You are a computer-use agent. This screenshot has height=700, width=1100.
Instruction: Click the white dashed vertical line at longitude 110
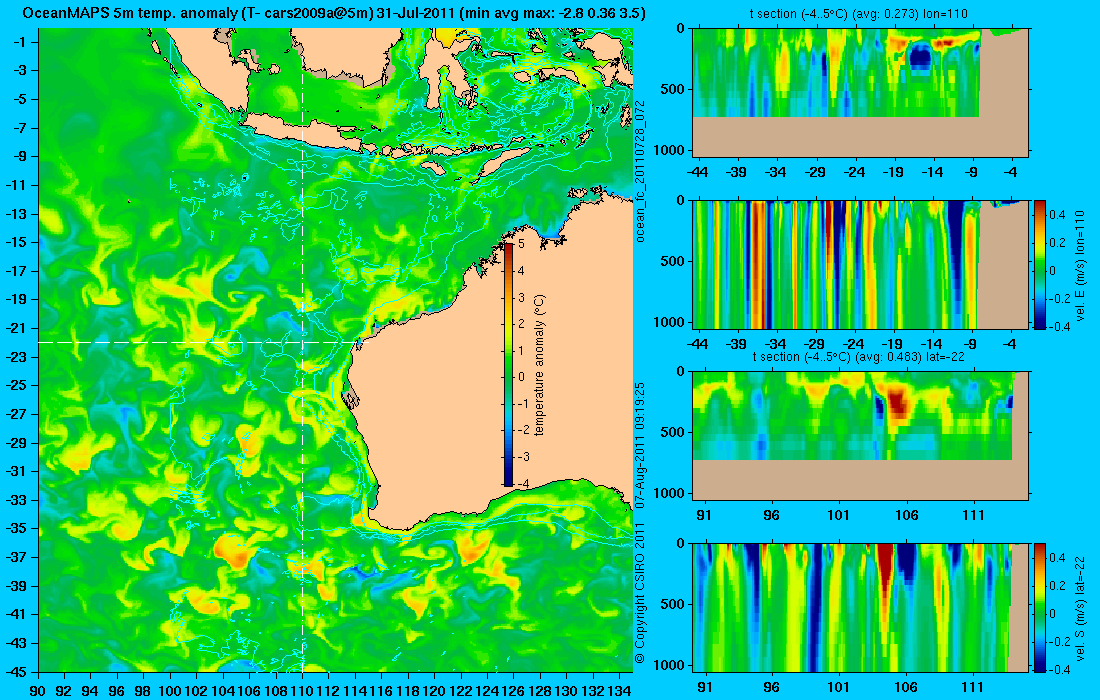tap(302, 350)
